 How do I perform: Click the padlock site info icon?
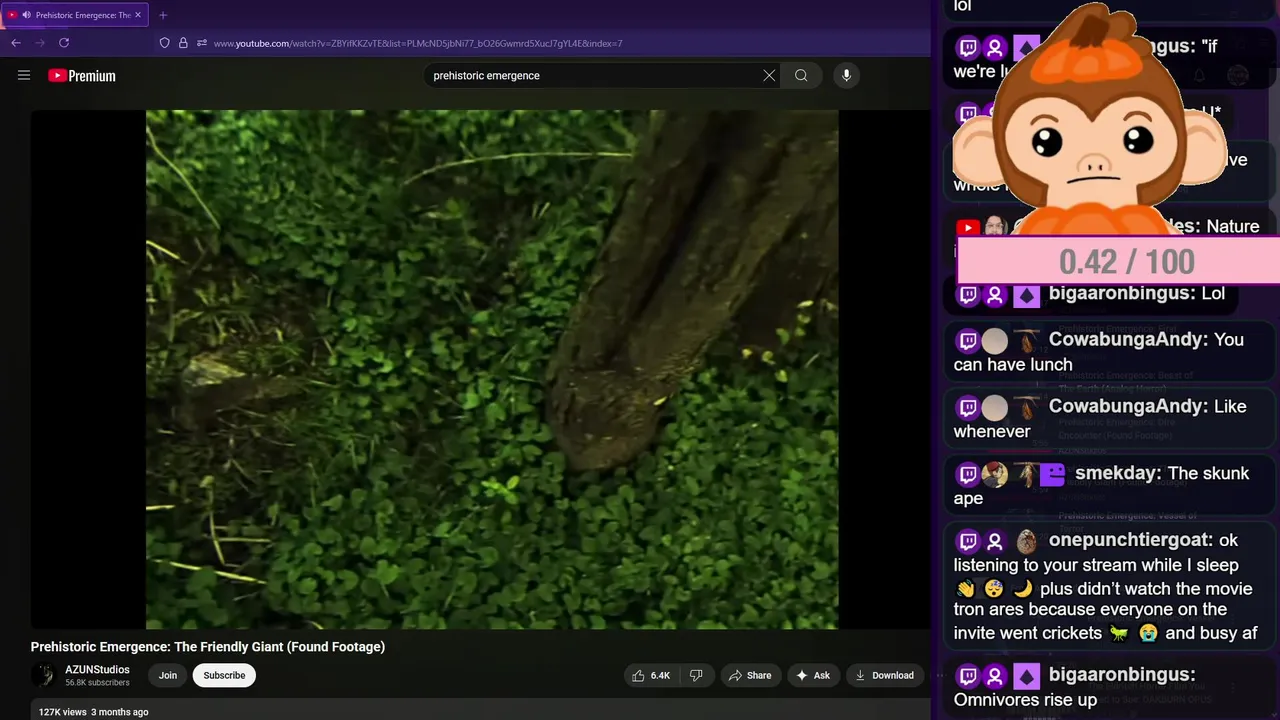point(183,43)
